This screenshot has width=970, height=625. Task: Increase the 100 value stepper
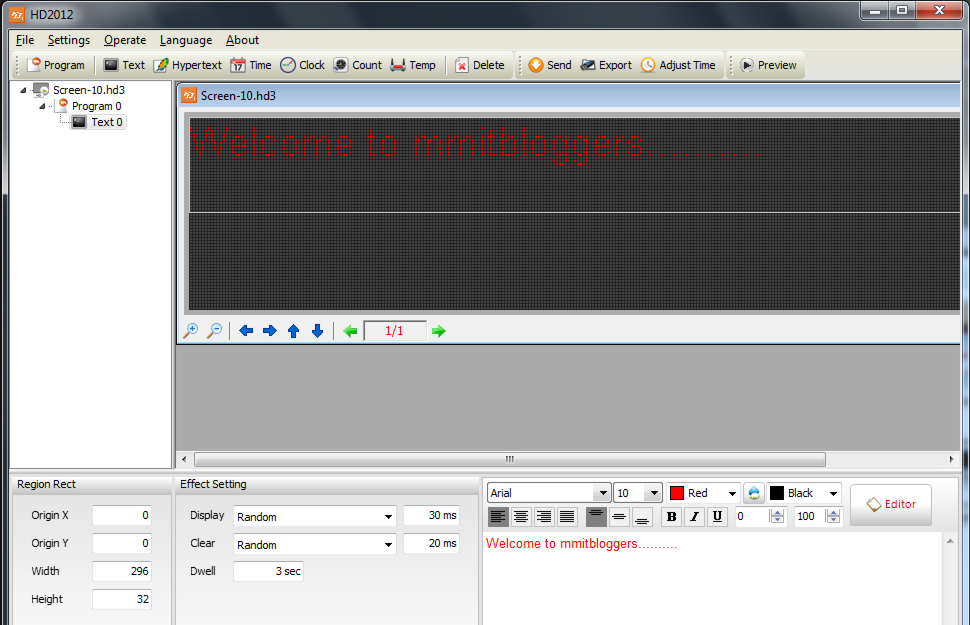coord(833,512)
